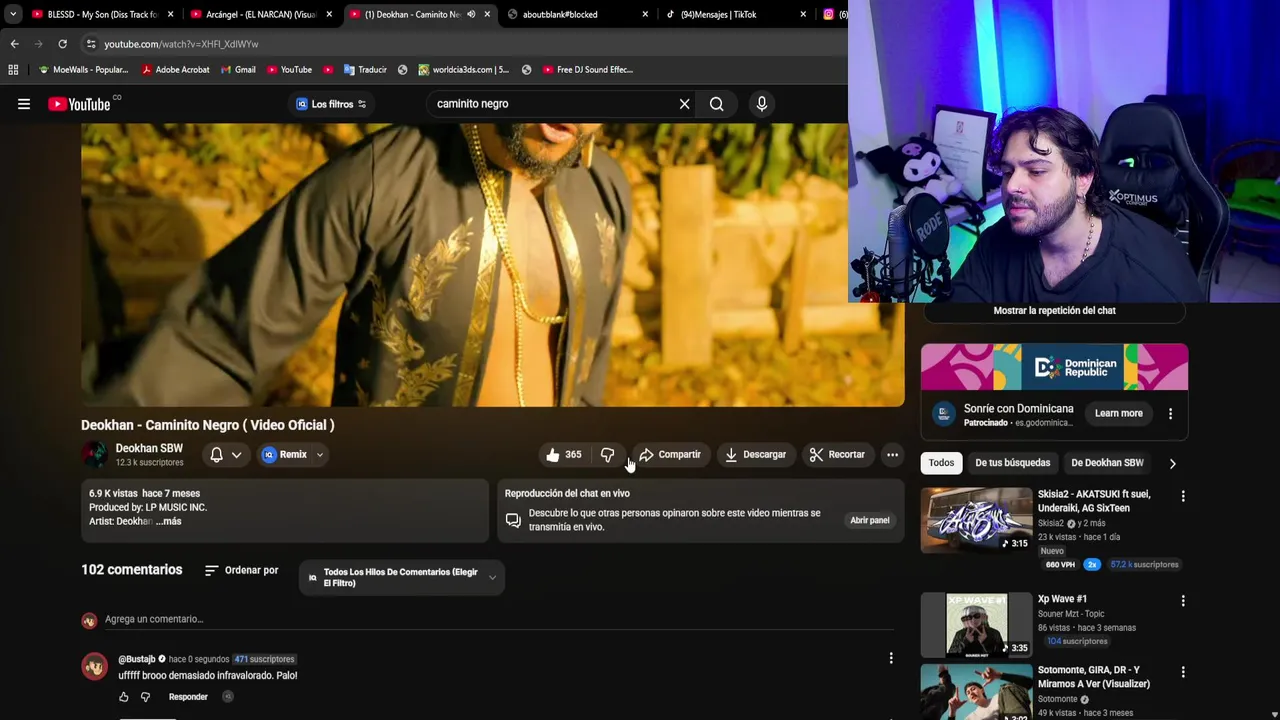Click the Remix button
Screen dimensions: 1280x720
tap(285, 455)
